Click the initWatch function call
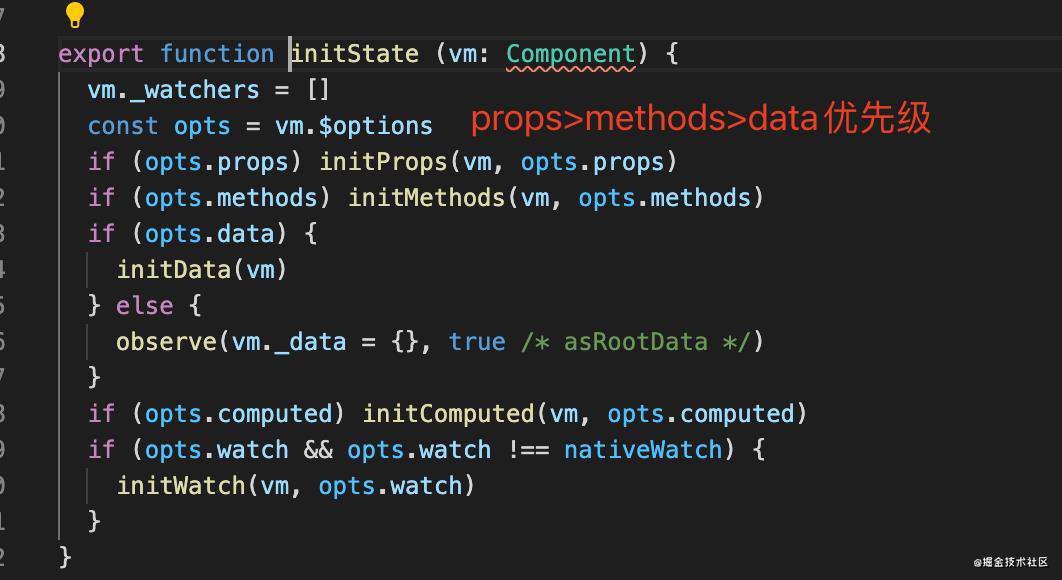Screen dimensions: 1062x580 [x=181, y=485]
